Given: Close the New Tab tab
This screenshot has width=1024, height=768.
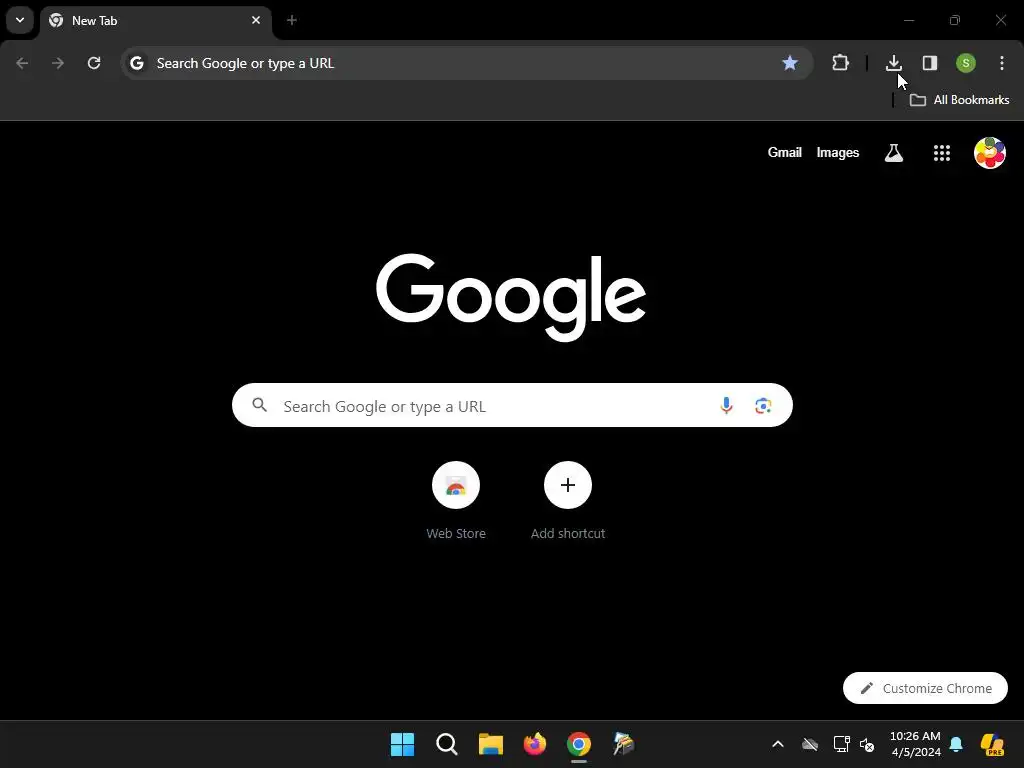Looking at the screenshot, I should (x=256, y=20).
